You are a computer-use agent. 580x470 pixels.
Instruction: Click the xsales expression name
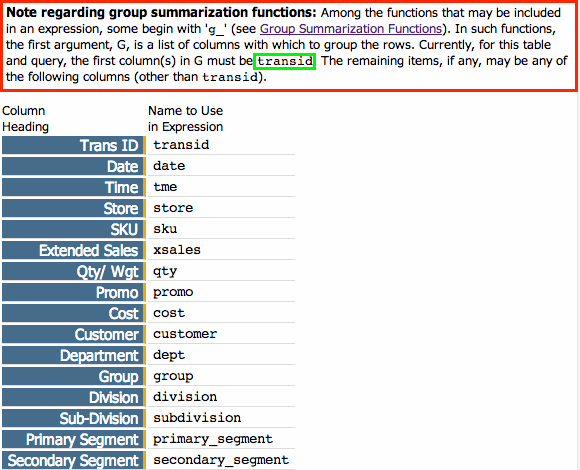(177, 250)
